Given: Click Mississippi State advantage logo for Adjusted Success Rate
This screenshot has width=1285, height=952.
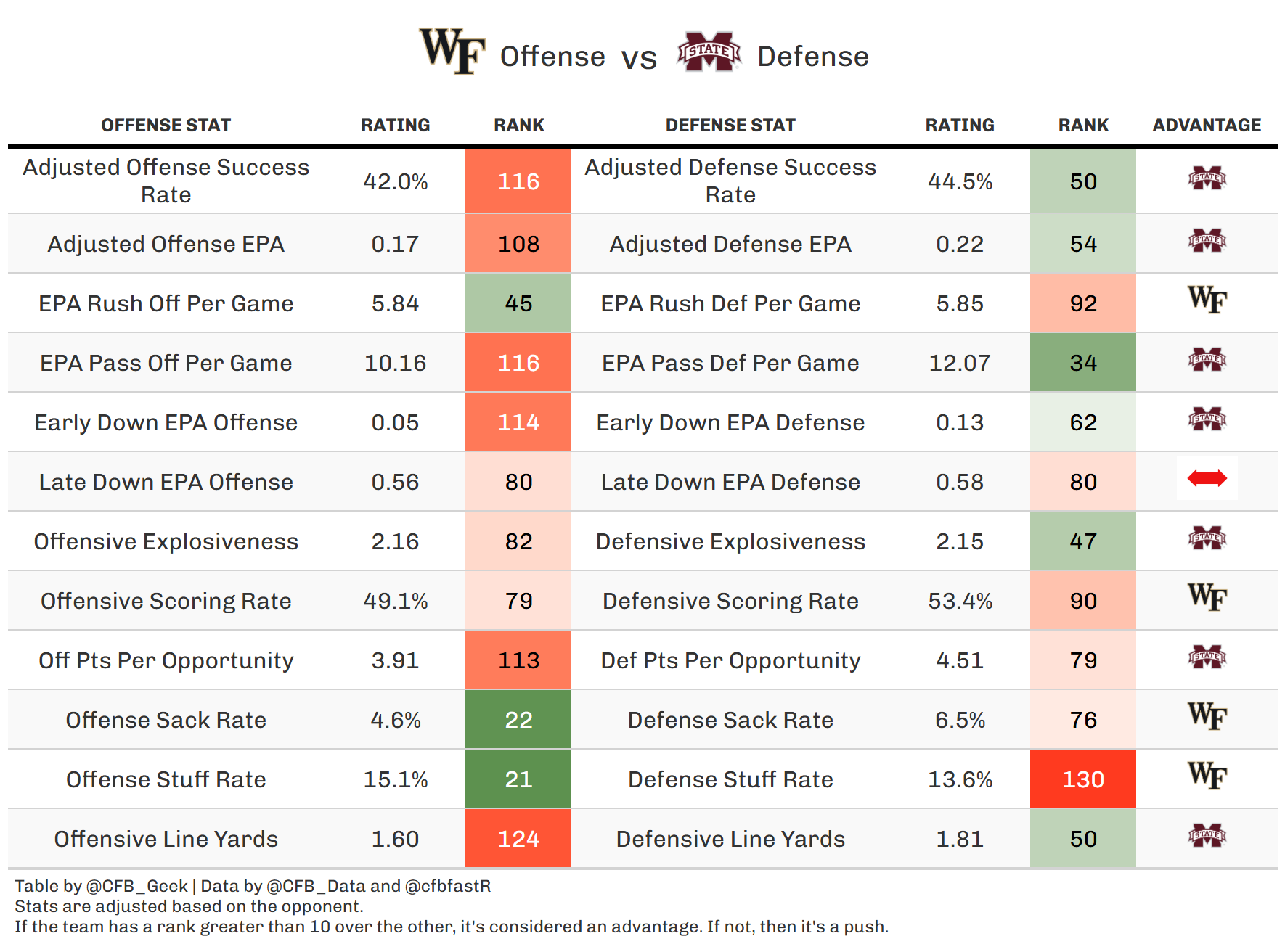Looking at the screenshot, I should 1207,178.
